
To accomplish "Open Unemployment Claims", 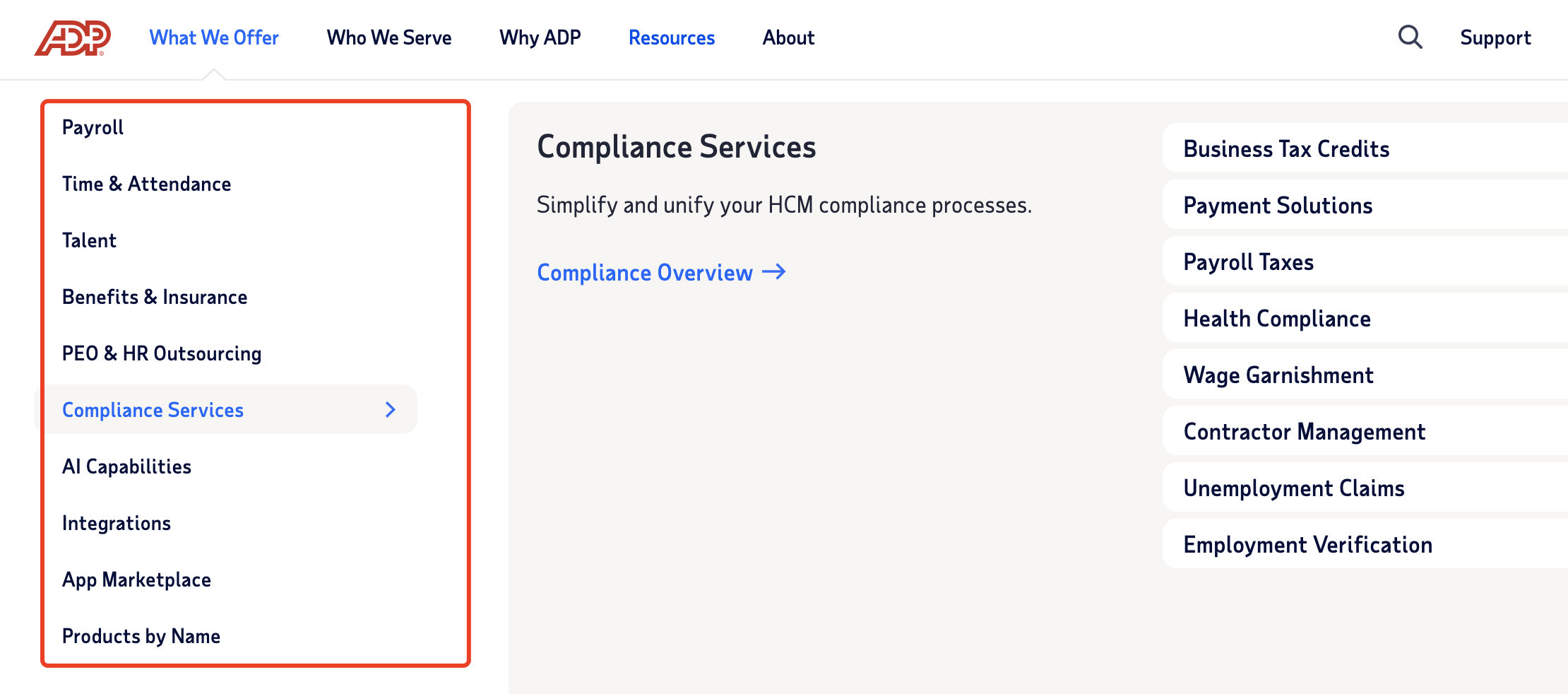I will [x=1365, y=488].
